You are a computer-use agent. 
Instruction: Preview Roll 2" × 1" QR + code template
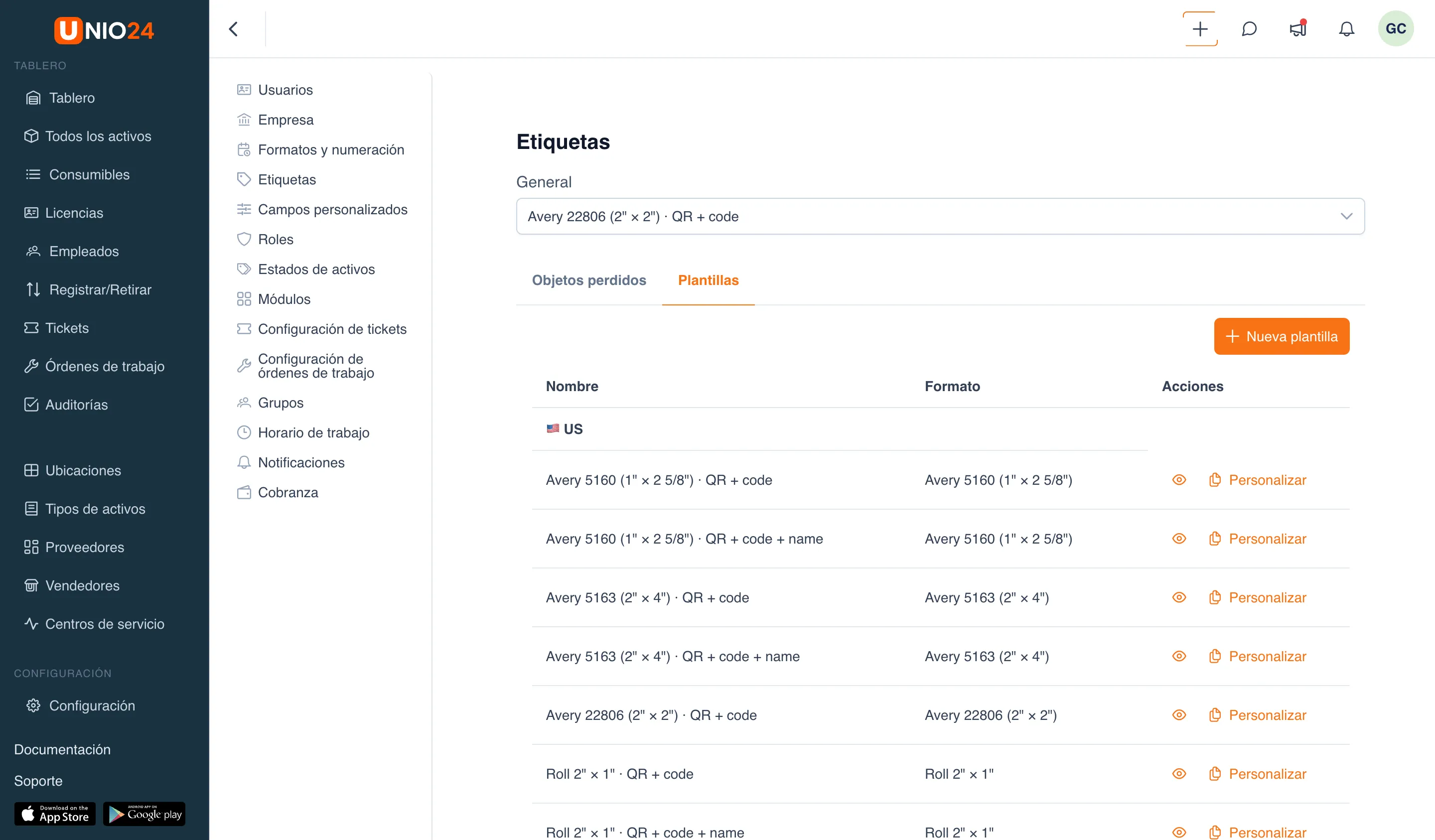tap(1179, 774)
